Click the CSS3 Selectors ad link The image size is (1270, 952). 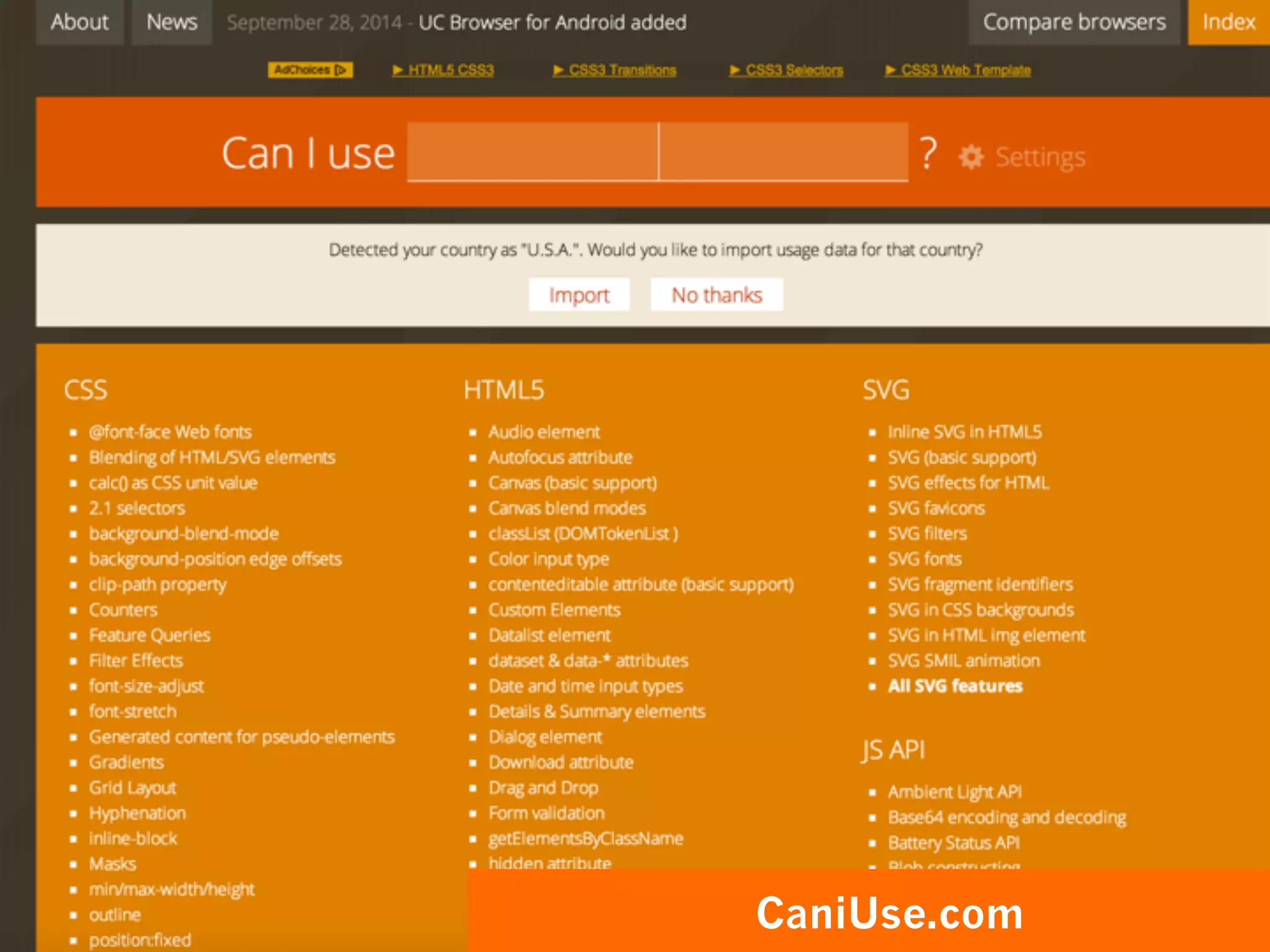(x=786, y=70)
